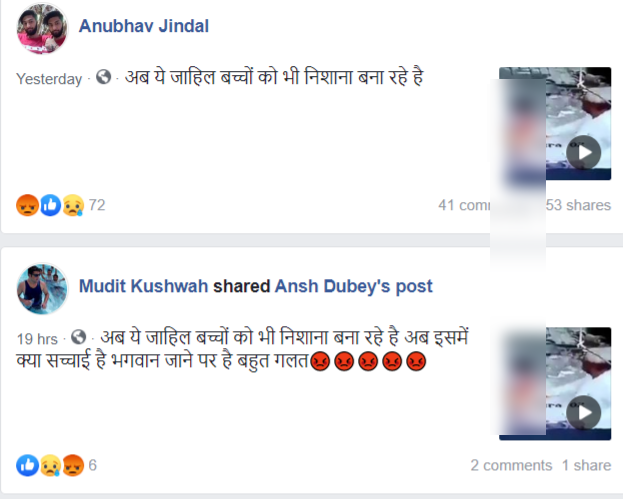The image size is (623, 499).
Task: Click the globe privacy icon beside 19 hrs
Action: (x=79, y=337)
